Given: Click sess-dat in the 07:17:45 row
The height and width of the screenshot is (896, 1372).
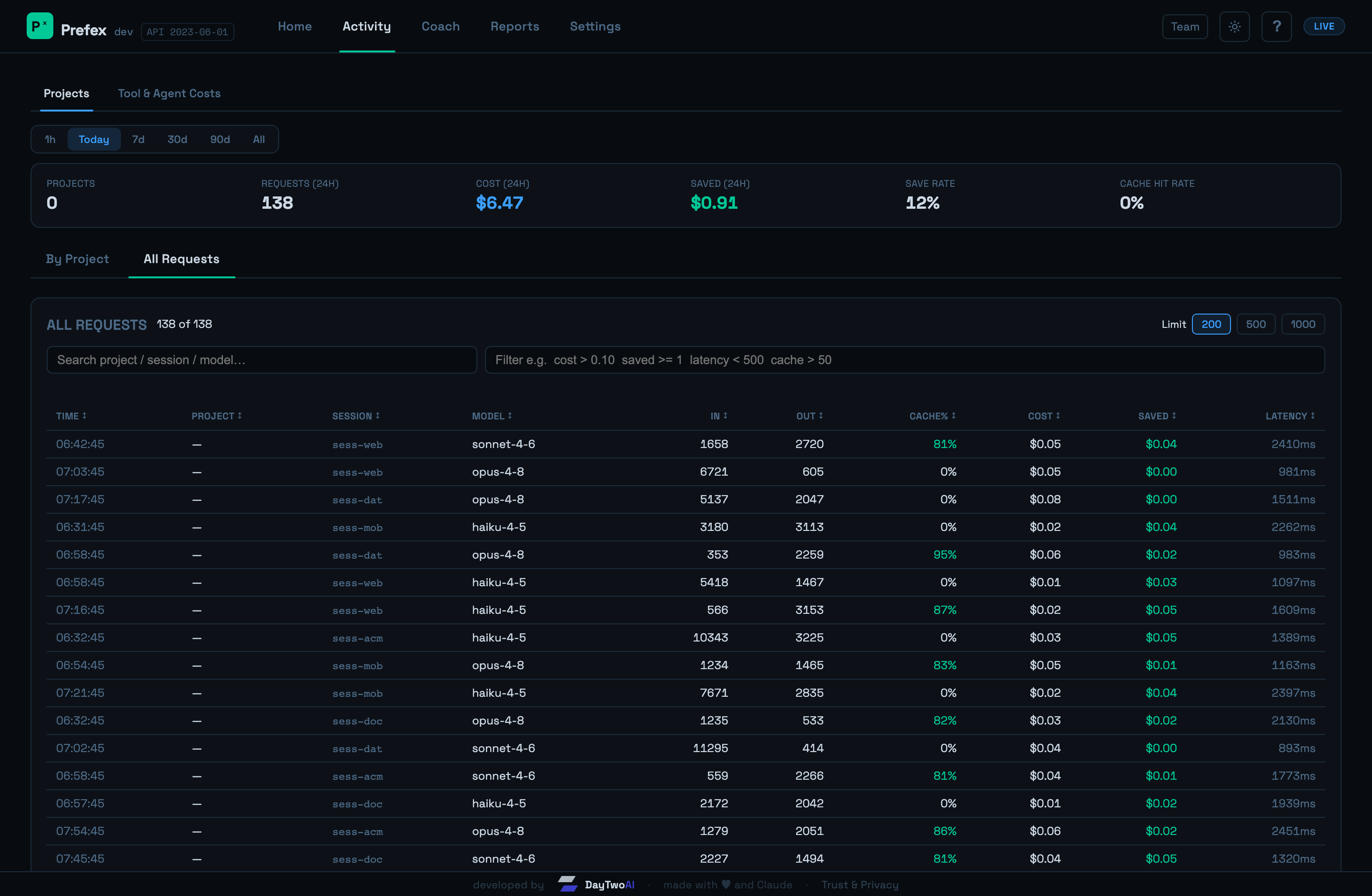Looking at the screenshot, I should tap(357, 500).
